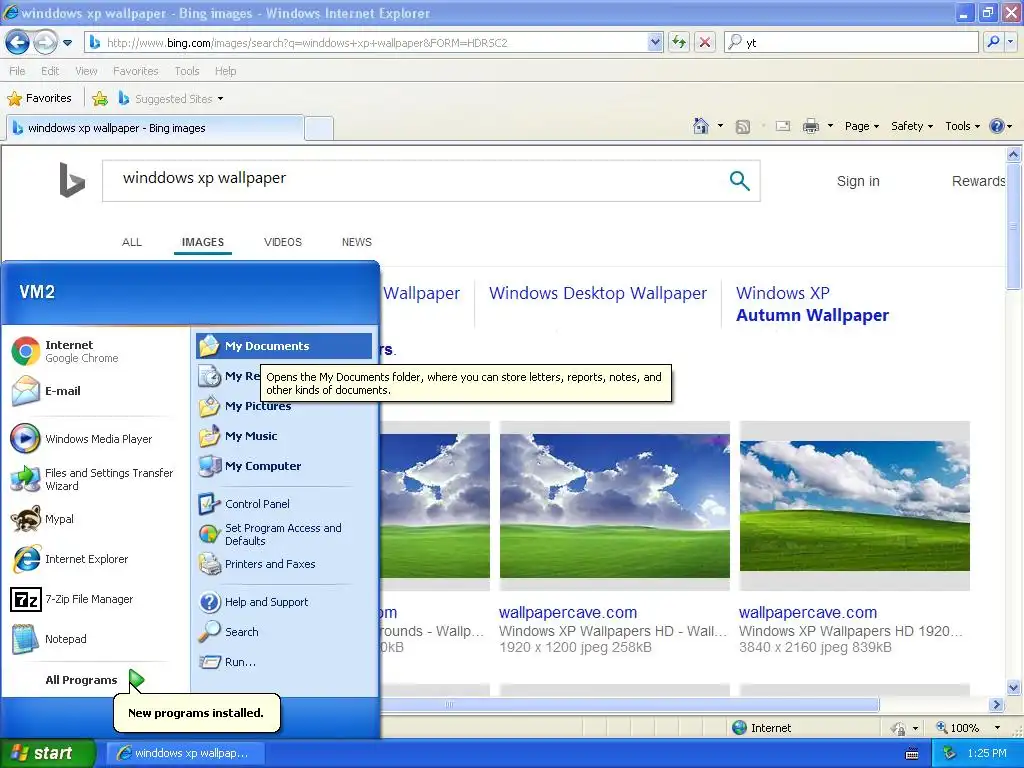Click the Bing logo
The image size is (1024, 768).
(72, 180)
